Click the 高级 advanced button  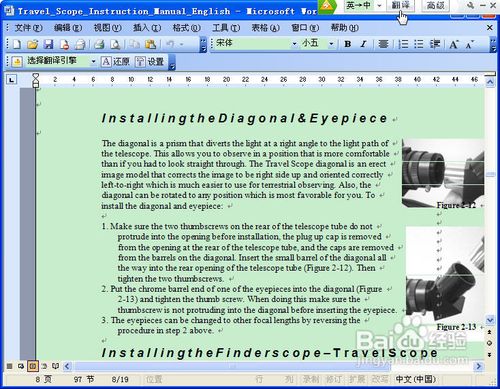436,5
